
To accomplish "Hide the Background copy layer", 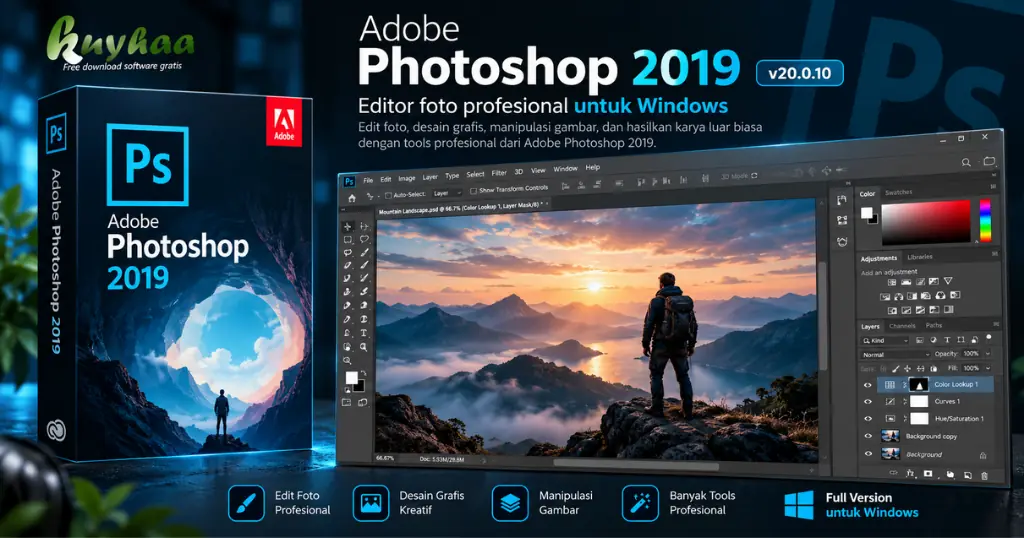I will [x=868, y=435].
